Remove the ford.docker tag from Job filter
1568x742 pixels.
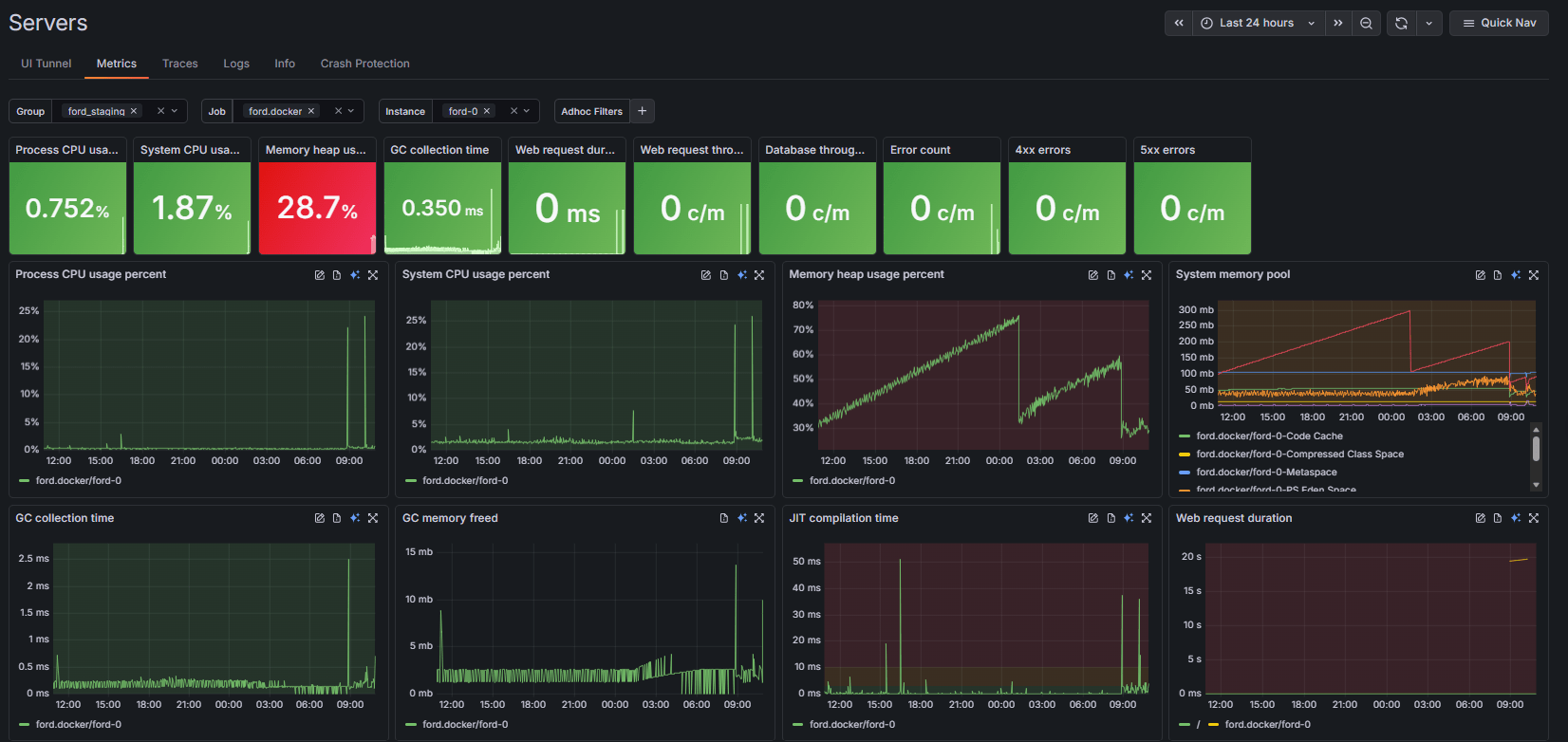(x=310, y=111)
